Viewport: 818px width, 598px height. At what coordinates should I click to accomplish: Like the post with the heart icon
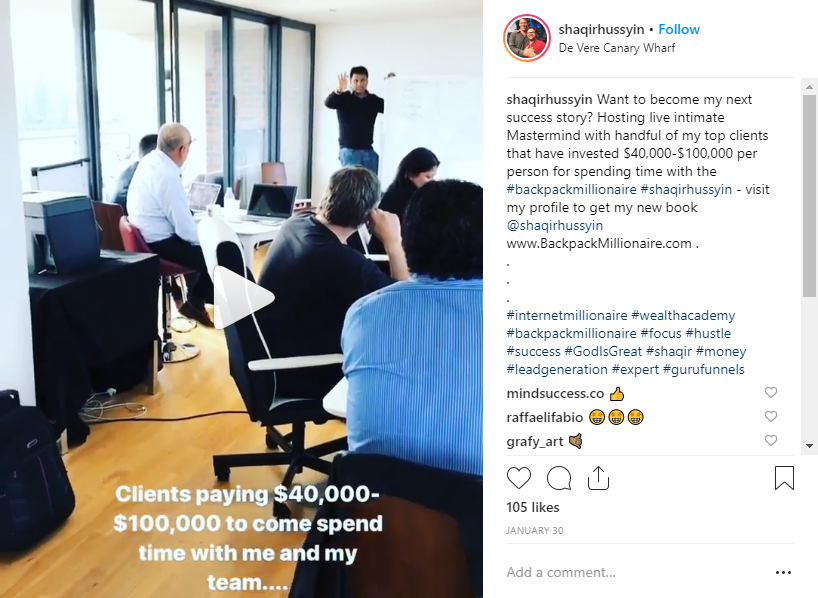pos(519,479)
